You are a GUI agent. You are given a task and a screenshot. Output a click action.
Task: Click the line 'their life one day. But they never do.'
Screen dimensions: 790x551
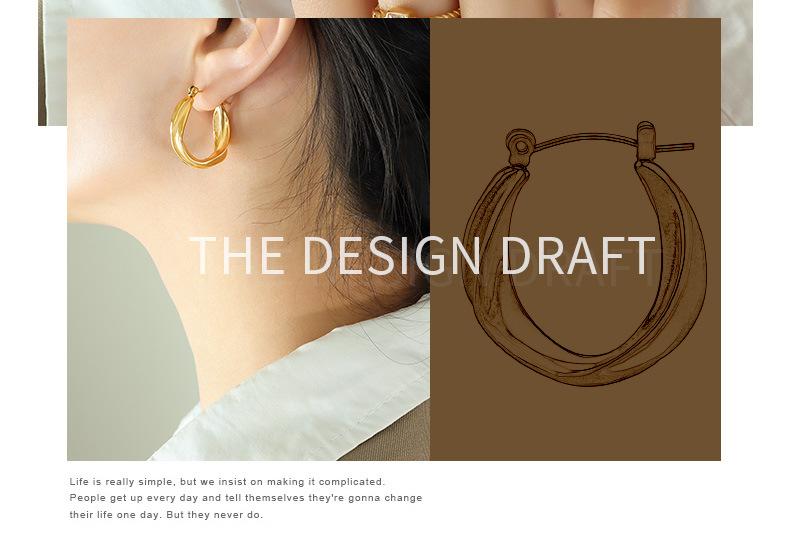click(166, 515)
